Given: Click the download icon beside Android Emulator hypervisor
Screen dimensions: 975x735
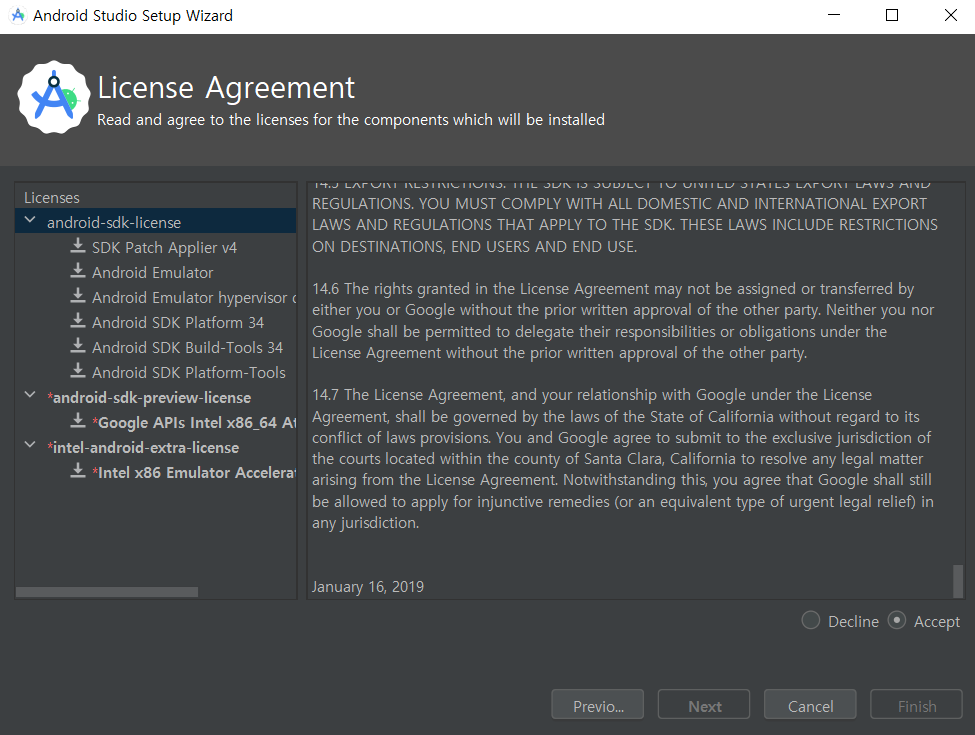Looking at the screenshot, I should pyautogui.click(x=78, y=296).
